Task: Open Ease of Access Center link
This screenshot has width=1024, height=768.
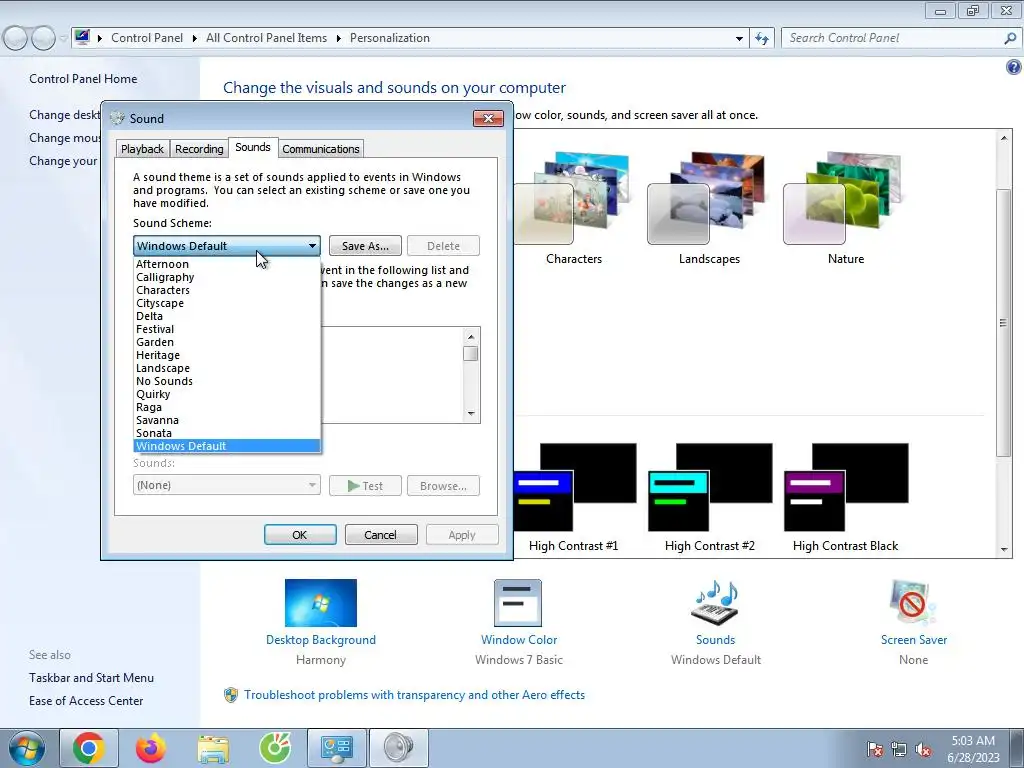Action: point(86,701)
